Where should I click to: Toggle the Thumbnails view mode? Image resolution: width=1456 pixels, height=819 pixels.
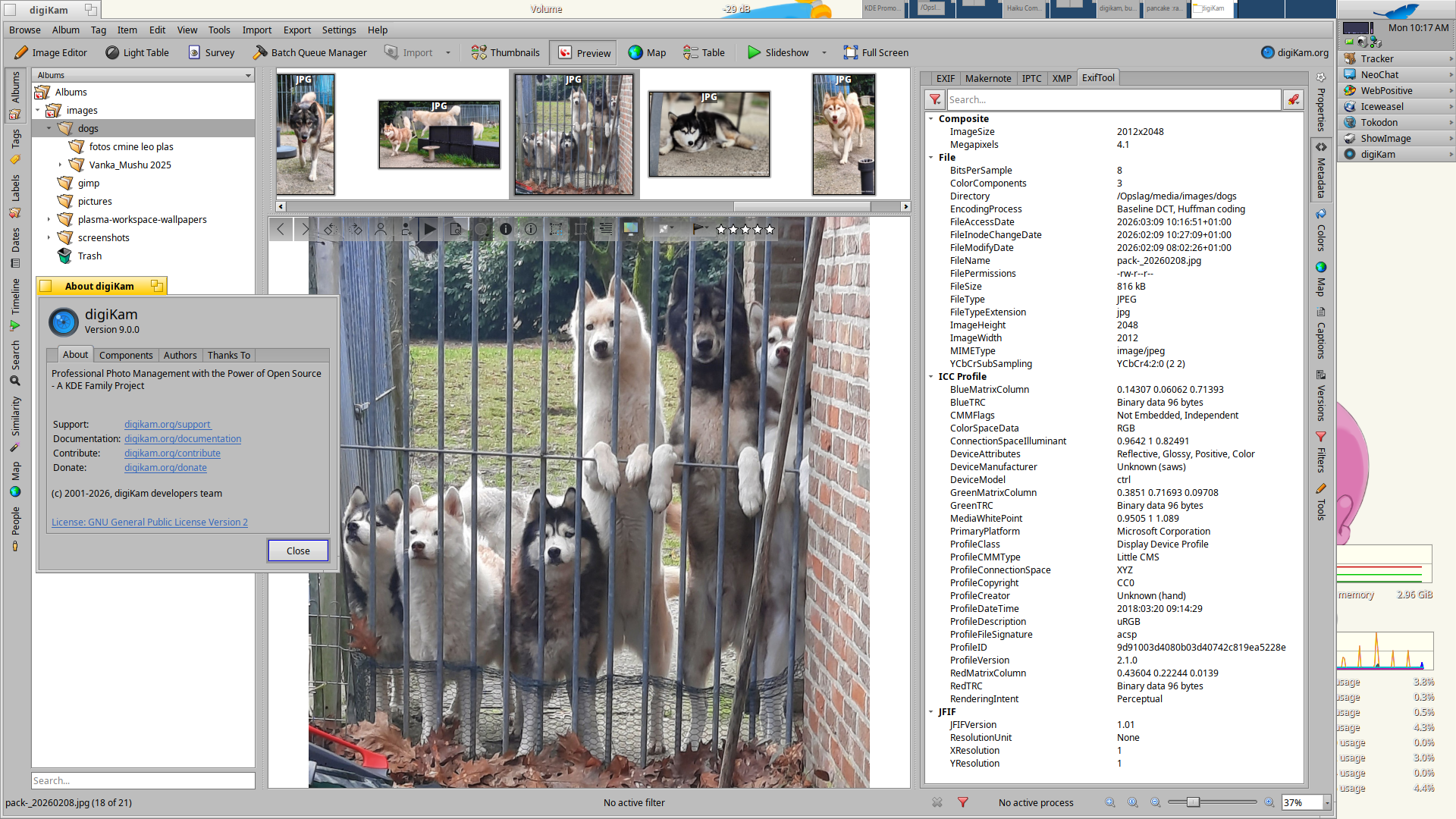[x=505, y=52]
